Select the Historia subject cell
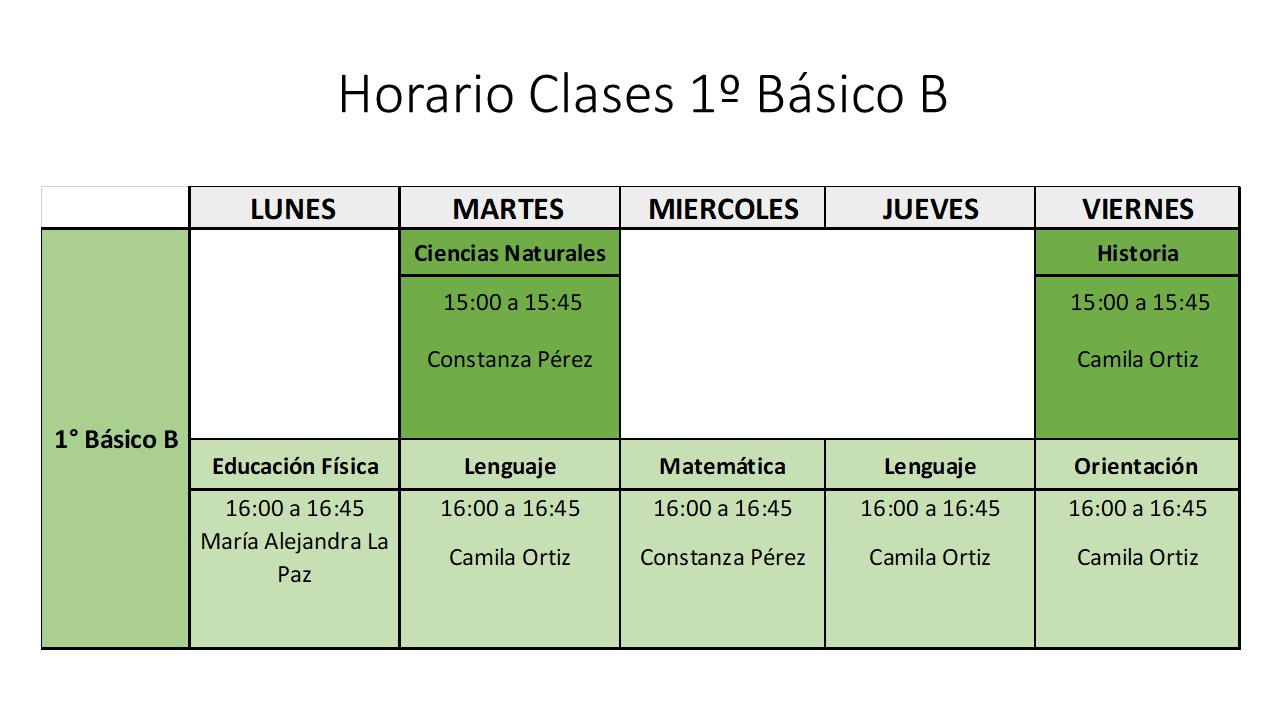This screenshot has height=720, width=1280. [x=1137, y=253]
